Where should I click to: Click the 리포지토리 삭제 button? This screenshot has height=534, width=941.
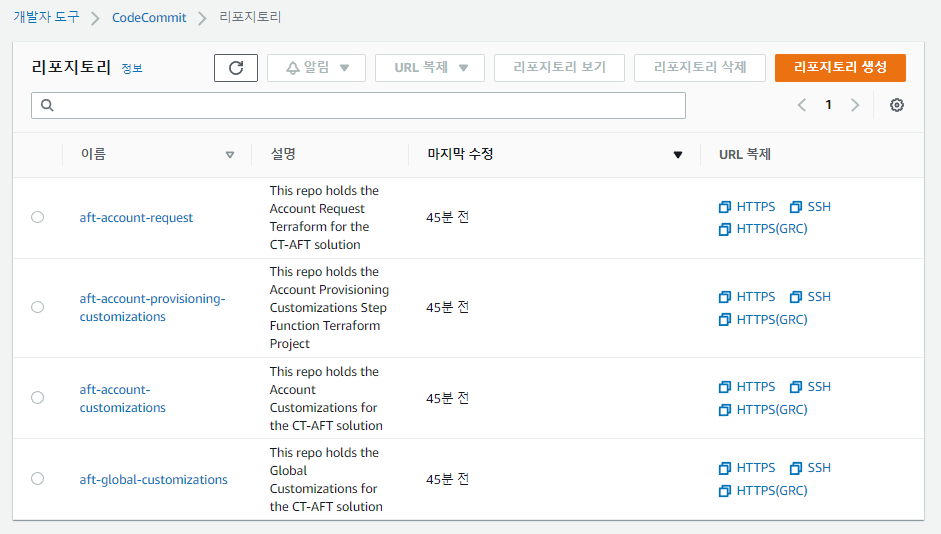pyautogui.click(x=700, y=68)
